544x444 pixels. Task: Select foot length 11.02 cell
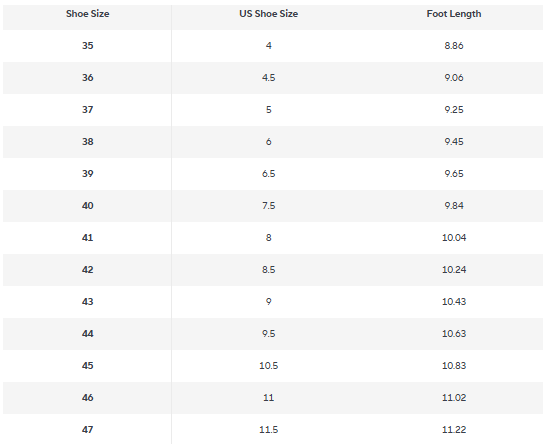point(454,398)
